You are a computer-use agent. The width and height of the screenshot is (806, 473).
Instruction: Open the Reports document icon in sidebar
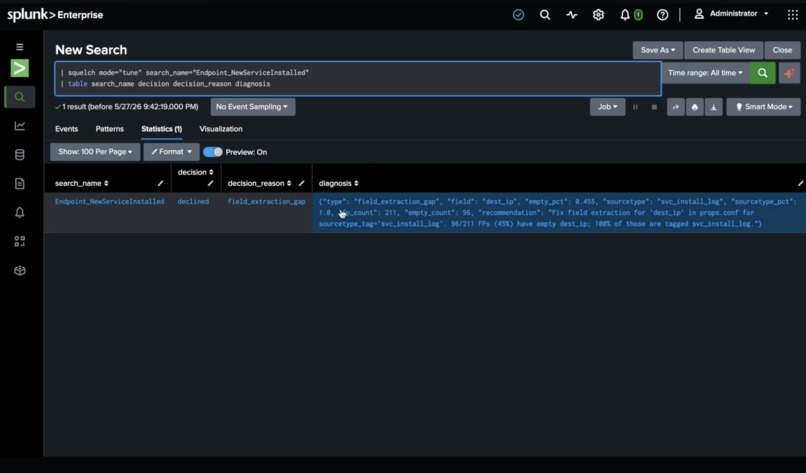click(x=20, y=184)
